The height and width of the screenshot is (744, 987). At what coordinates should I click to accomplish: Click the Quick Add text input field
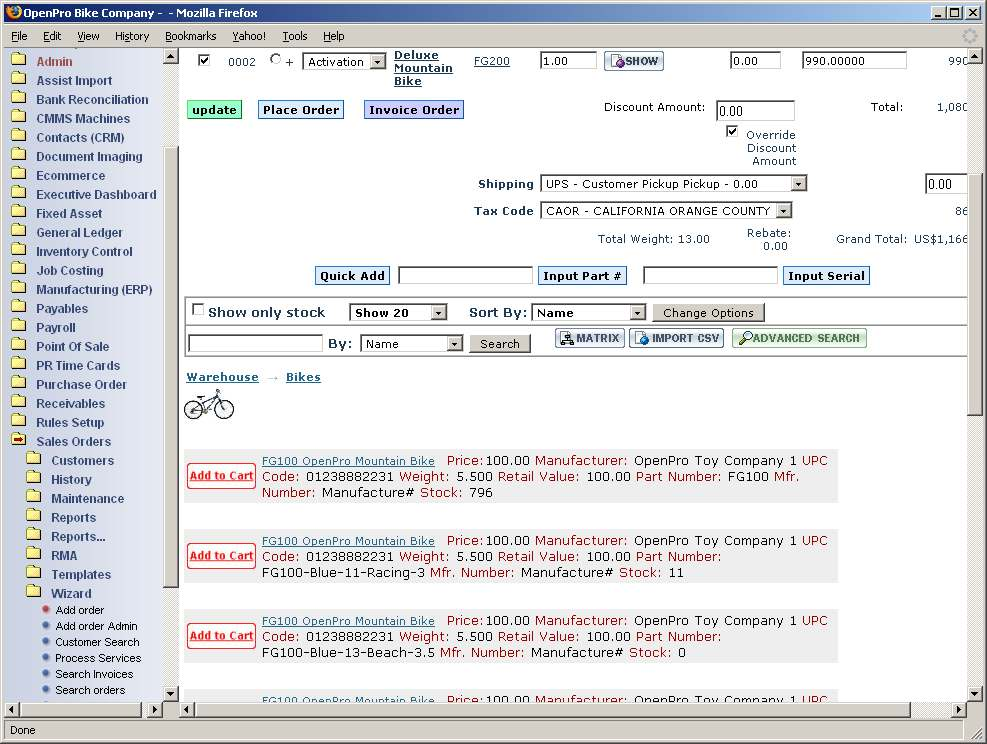[465, 276]
